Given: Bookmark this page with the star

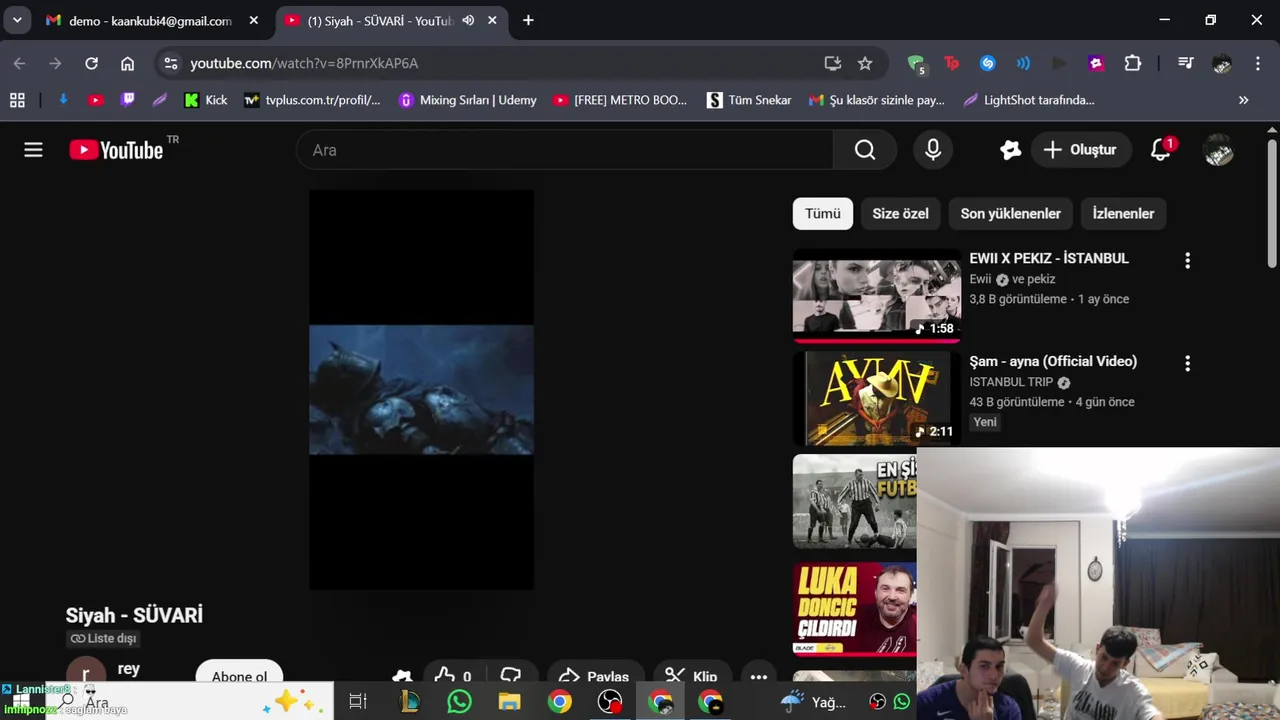Looking at the screenshot, I should pyautogui.click(x=865, y=63).
